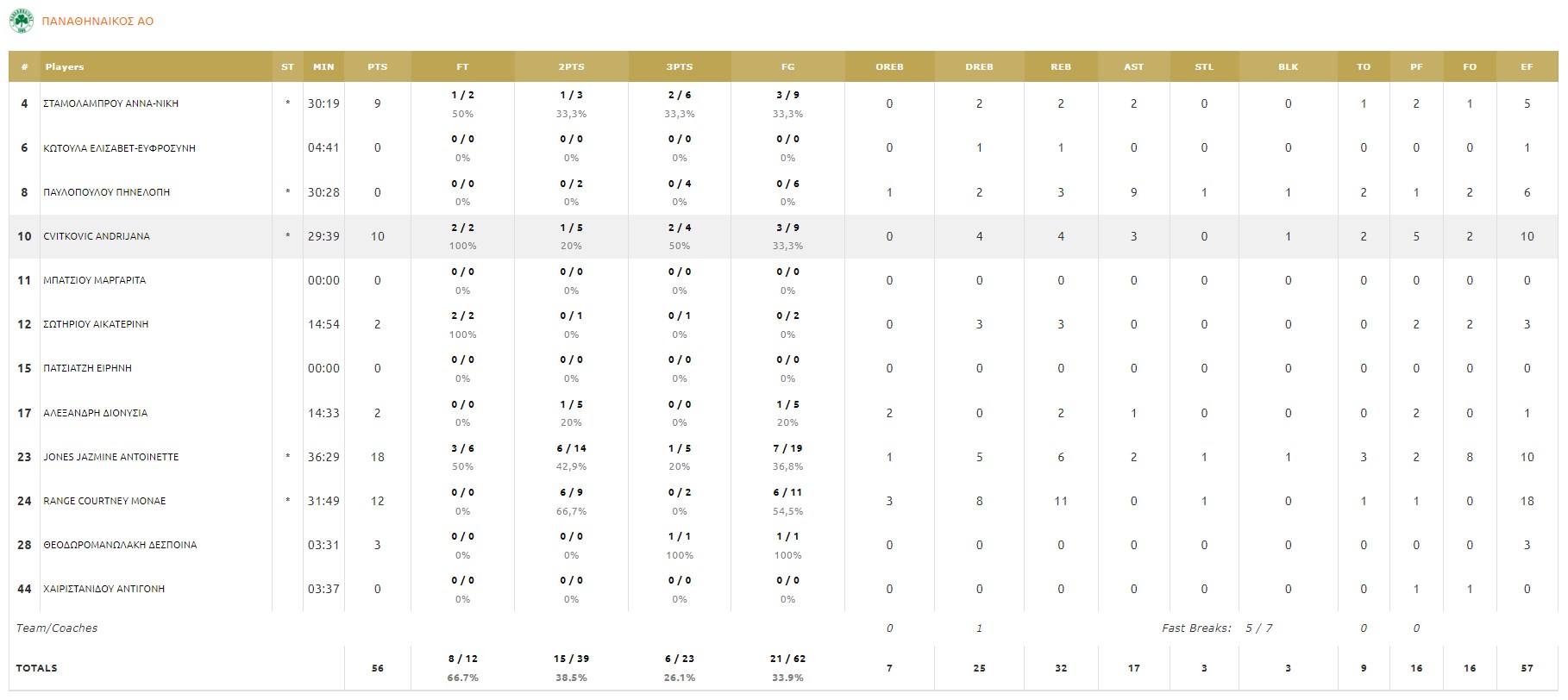
Task: Sort table by REB column header
Action: point(1060,66)
